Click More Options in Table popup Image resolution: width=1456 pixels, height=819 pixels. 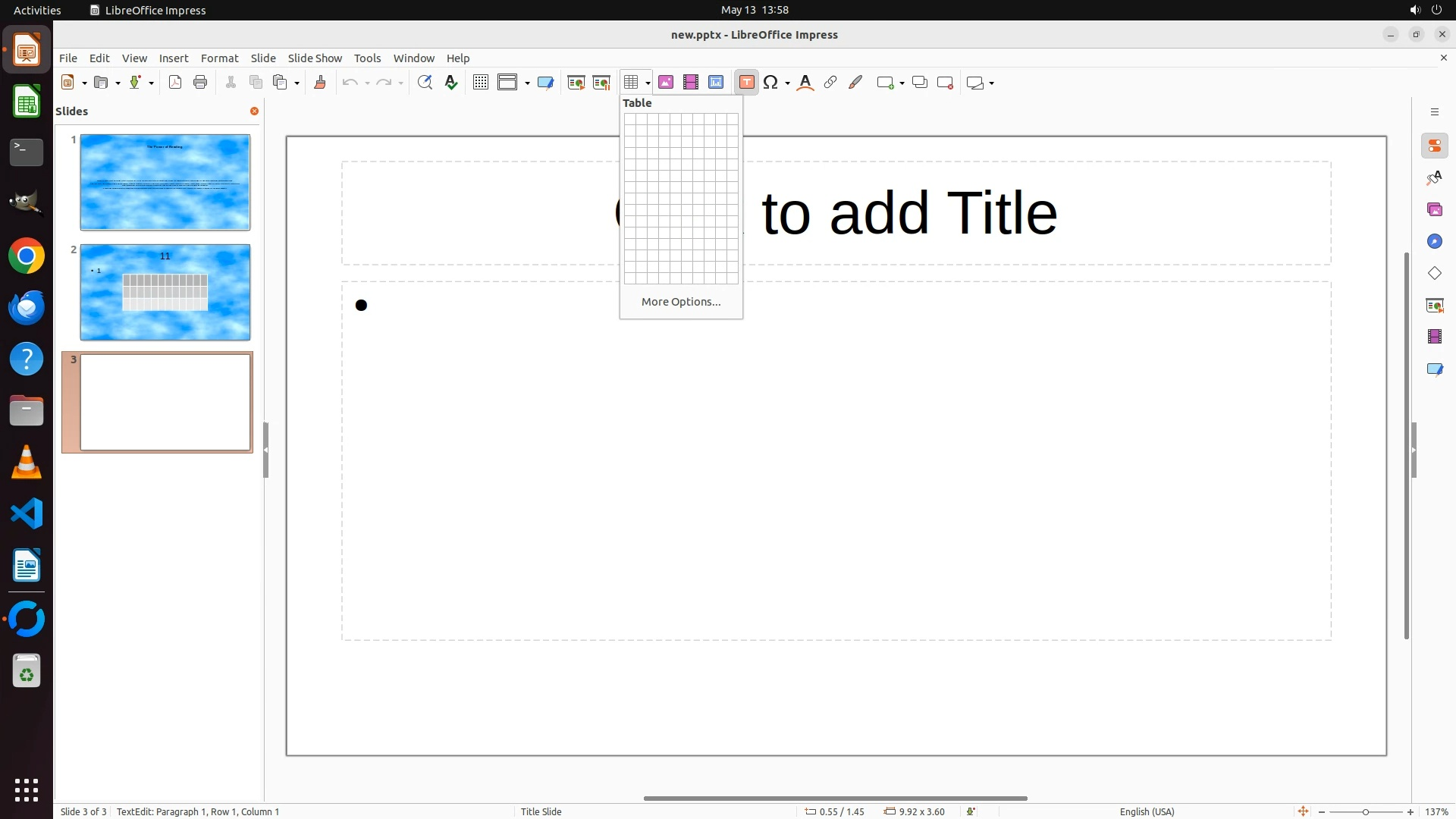tap(680, 302)
